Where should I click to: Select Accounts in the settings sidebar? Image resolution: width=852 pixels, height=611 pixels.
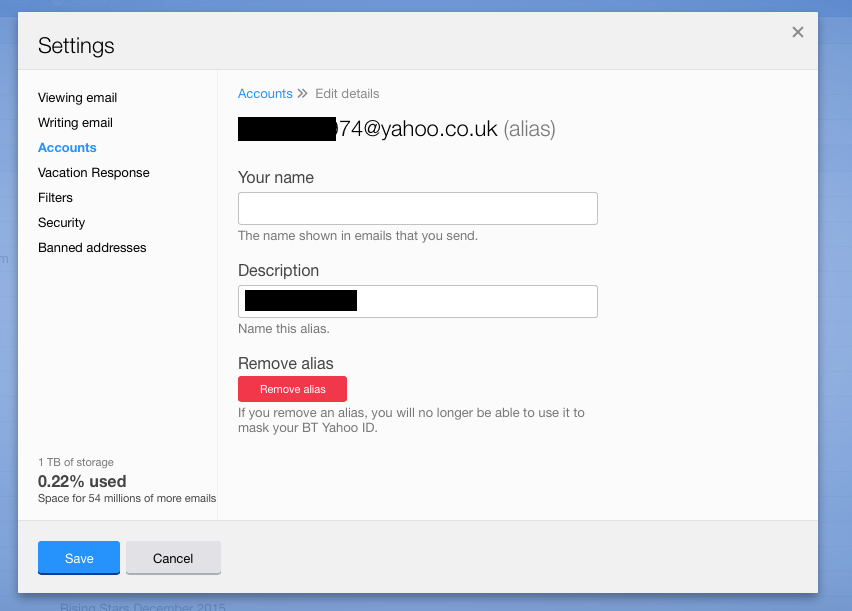pyautogui.click(x=67, y=148)
